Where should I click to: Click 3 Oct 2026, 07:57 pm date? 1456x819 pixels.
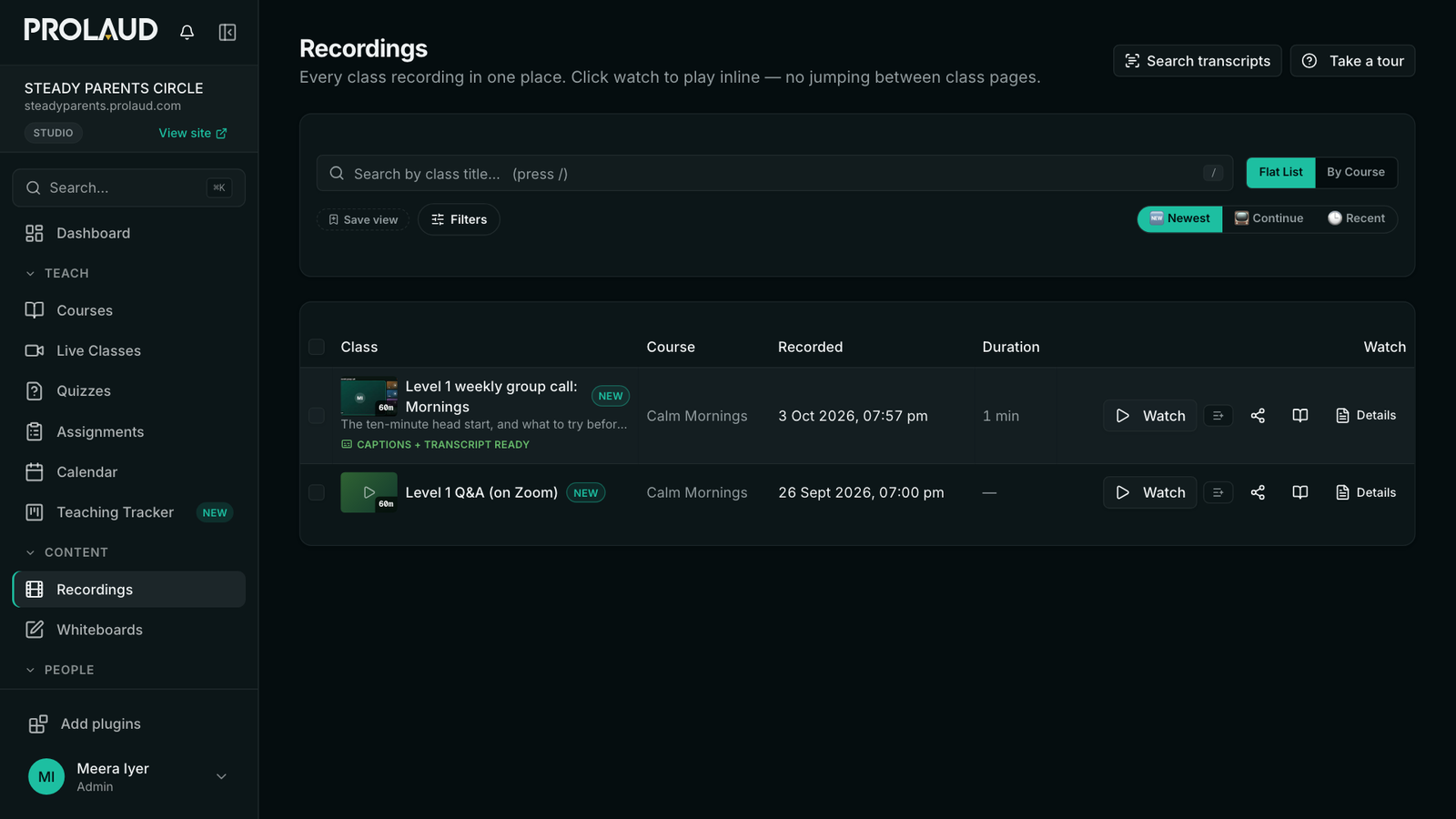pyautogui.click(x=853, y=416)
